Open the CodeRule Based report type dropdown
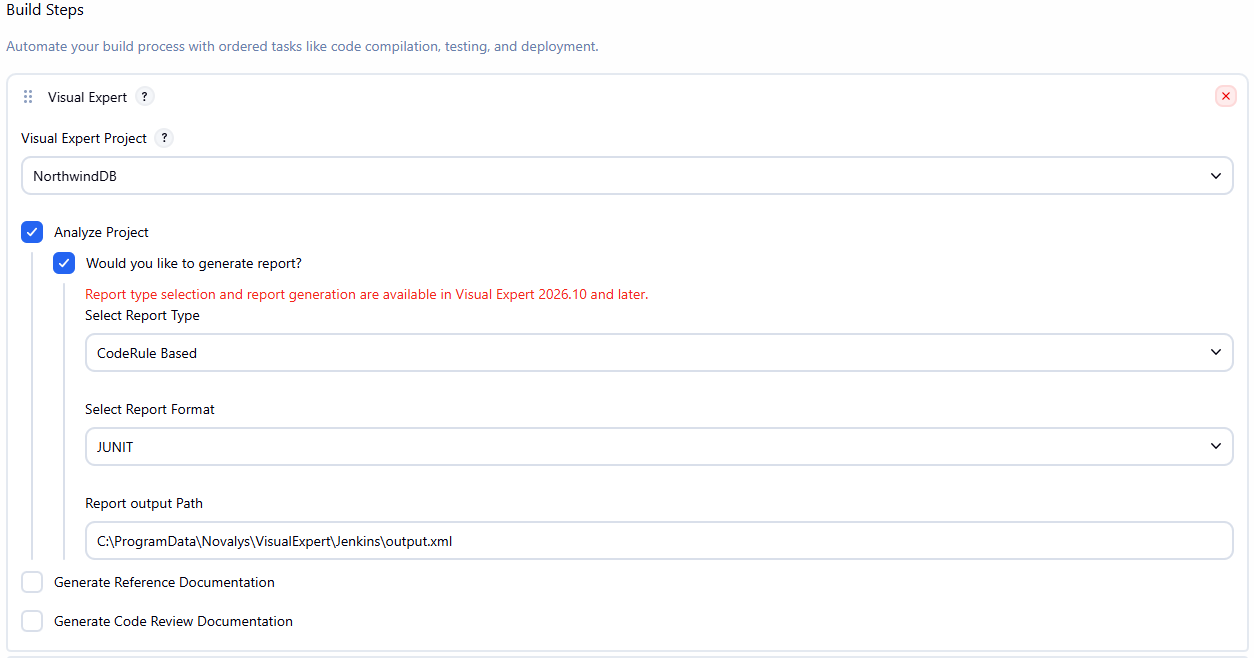This screenshot has height=658, width=1254. click(659, 353)
